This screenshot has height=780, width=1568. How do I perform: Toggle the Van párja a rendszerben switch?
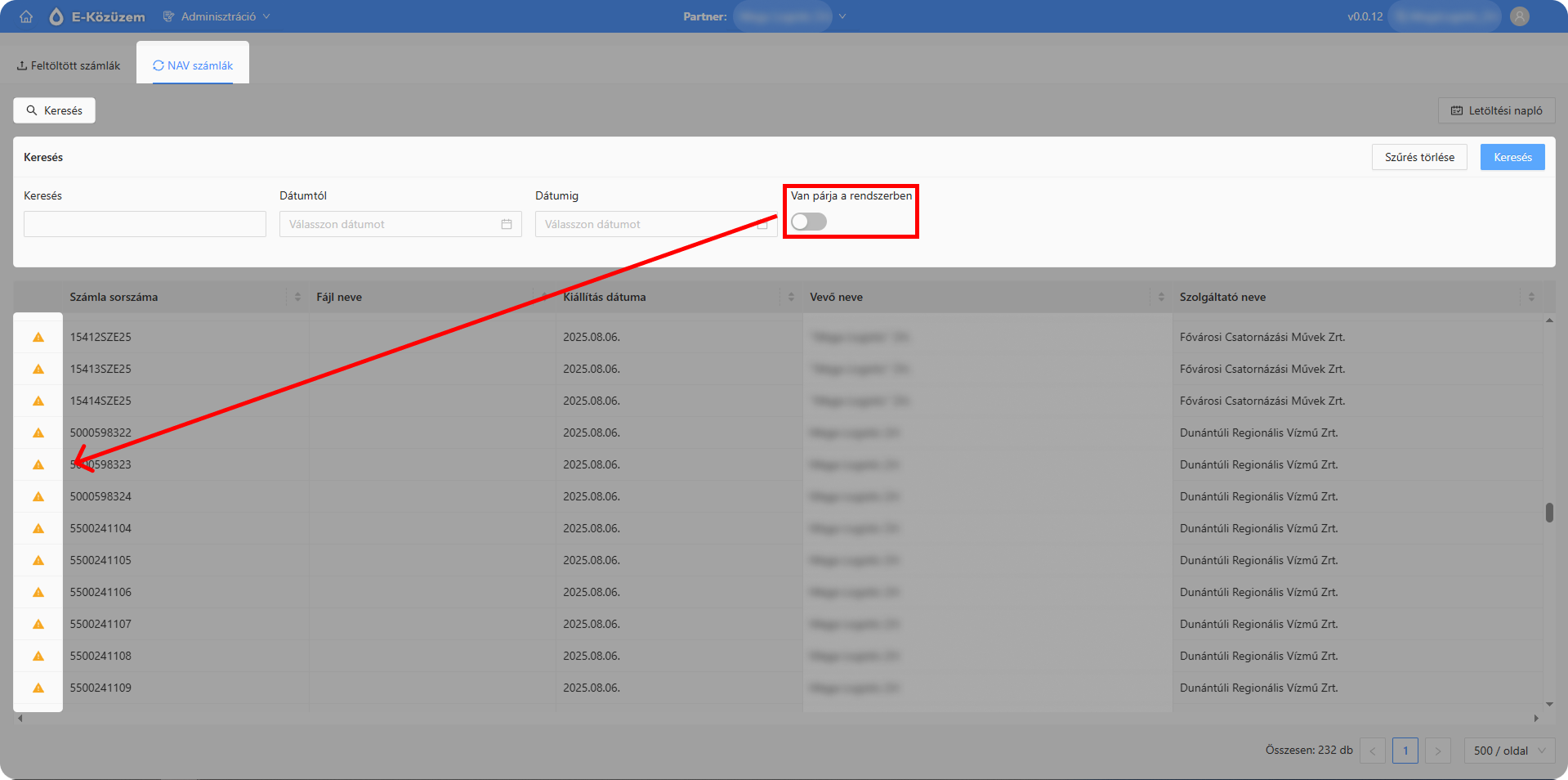(x=809, y=222)
